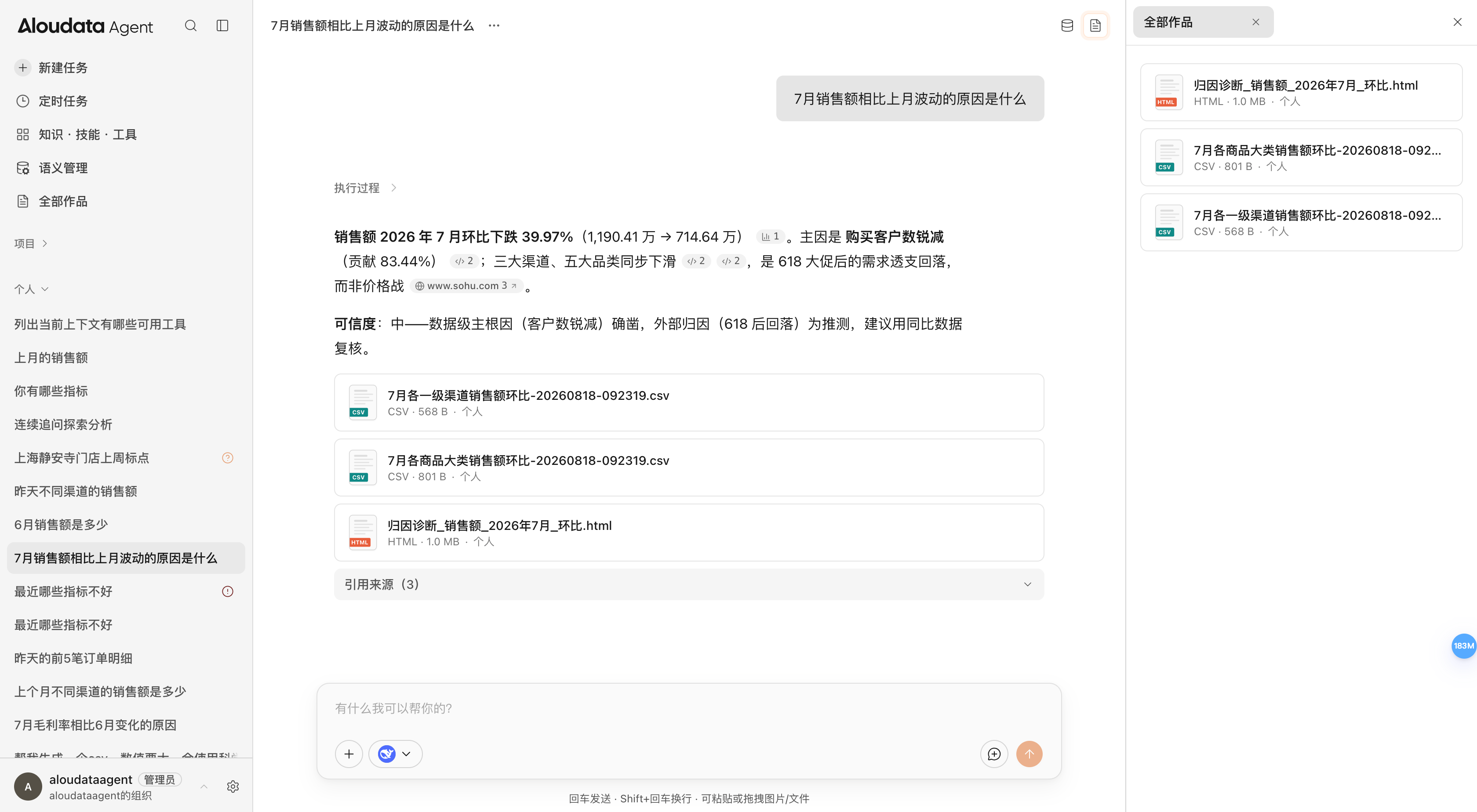Open 7月各商品大类销售额环比 csv in chat
The height and width of the screenshot is (812, 1477).
pyautogui.click(x=689, y=468)
